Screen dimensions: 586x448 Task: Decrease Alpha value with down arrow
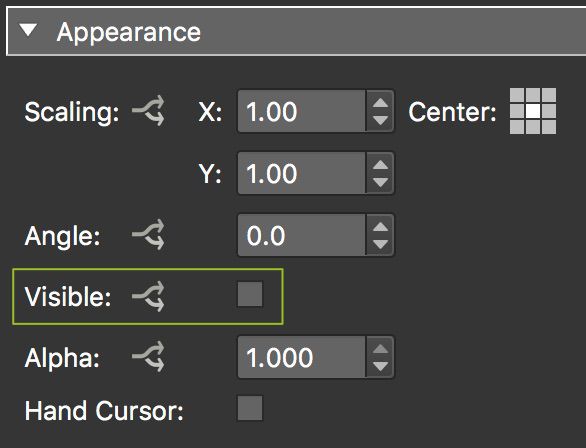[380, 367]
